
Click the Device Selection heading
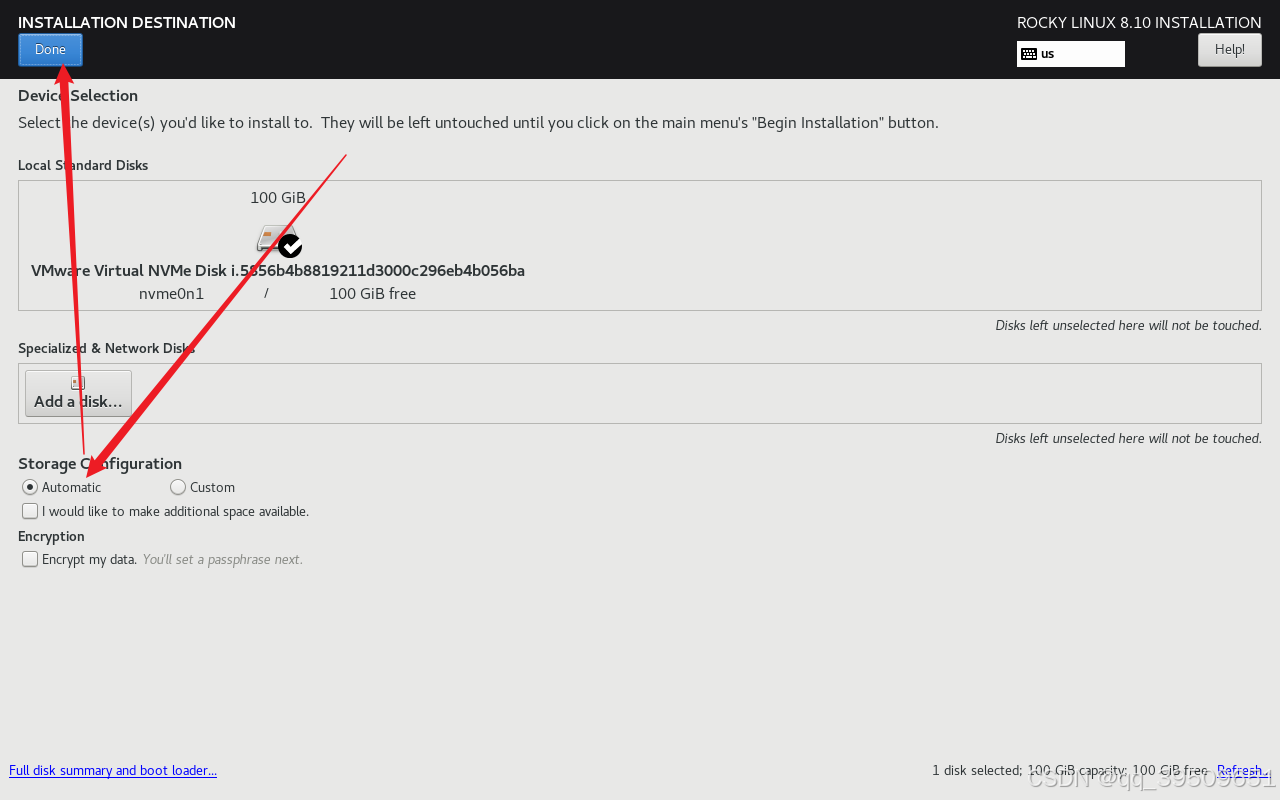point(78,96)
